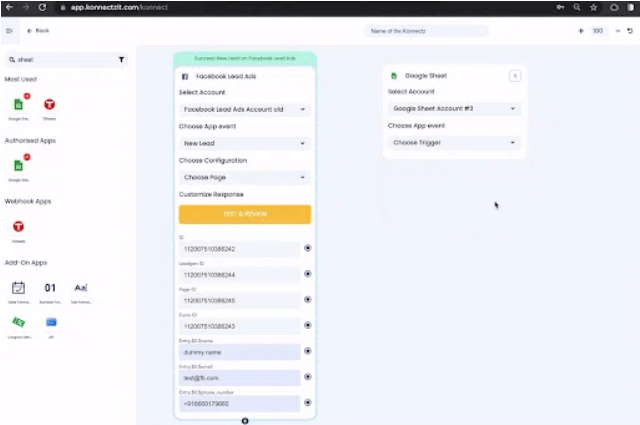The image size is (640, 425).
Task: Open Google Sheets under Most Used
Action: point(19,105)
